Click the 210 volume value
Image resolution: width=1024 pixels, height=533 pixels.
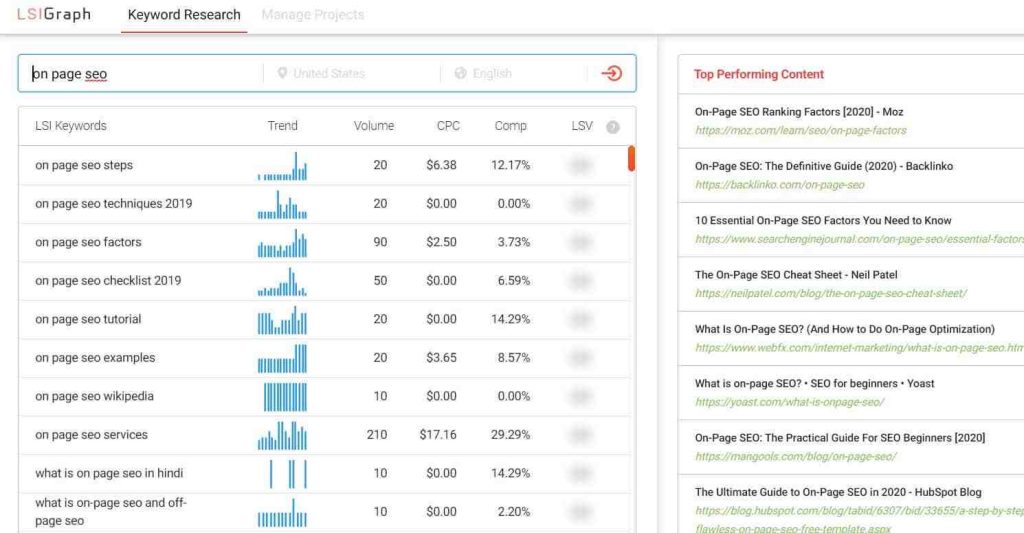point(377,435)
